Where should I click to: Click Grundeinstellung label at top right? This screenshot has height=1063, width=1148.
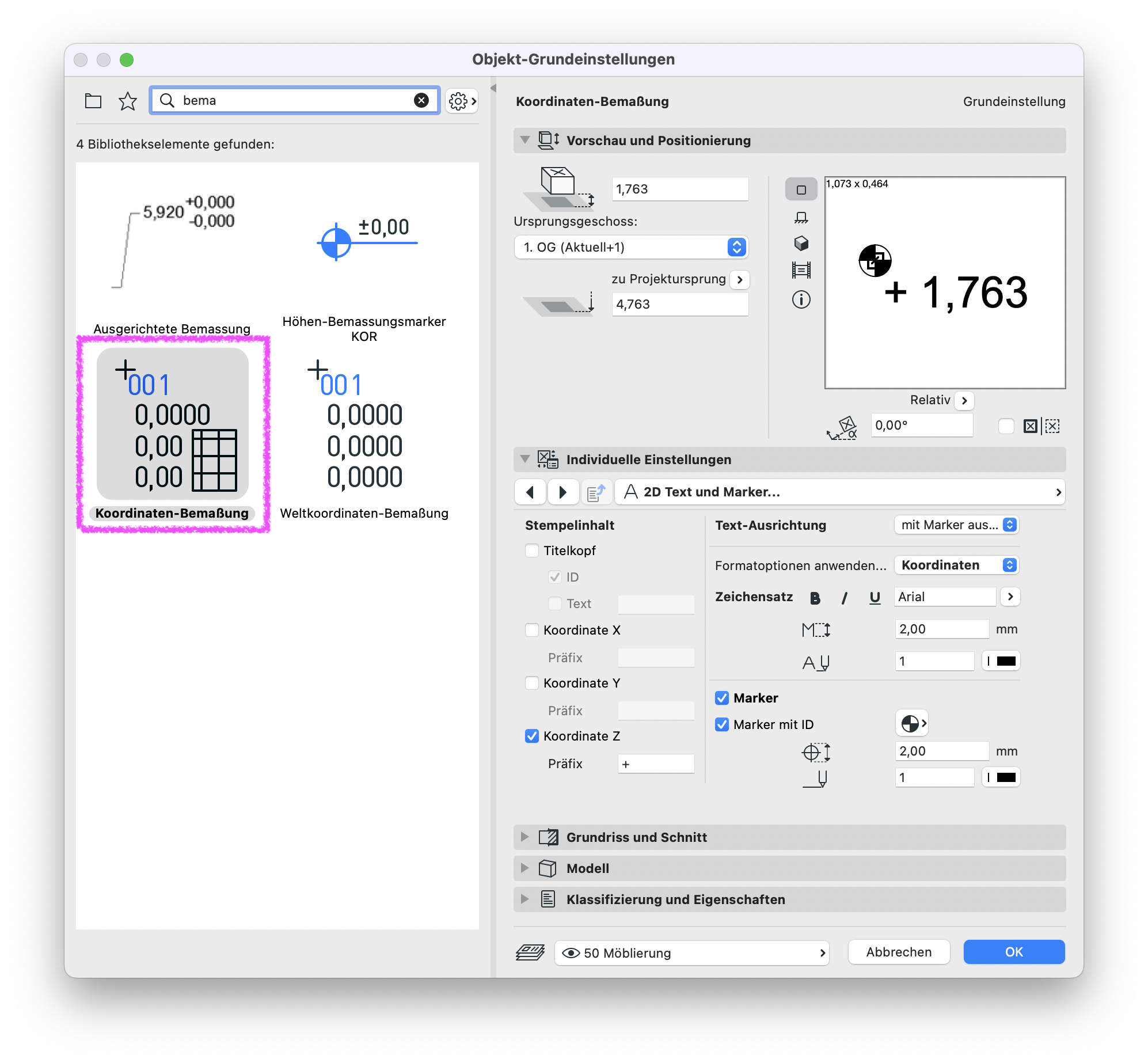pos(1014,101)
